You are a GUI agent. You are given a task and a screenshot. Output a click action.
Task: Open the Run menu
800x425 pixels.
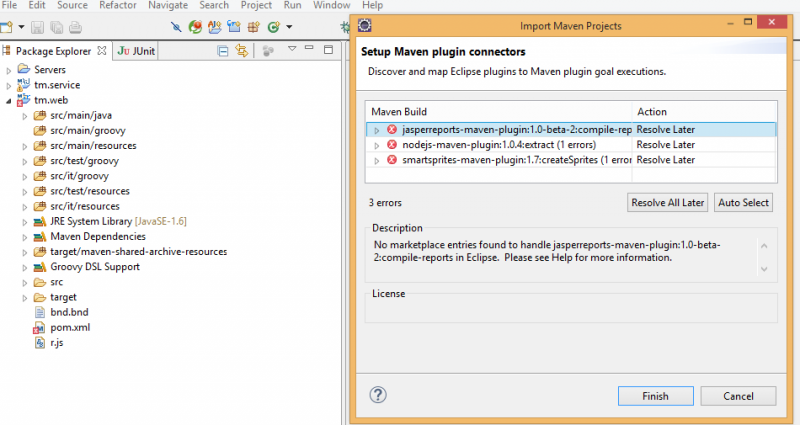coord(292,5)
